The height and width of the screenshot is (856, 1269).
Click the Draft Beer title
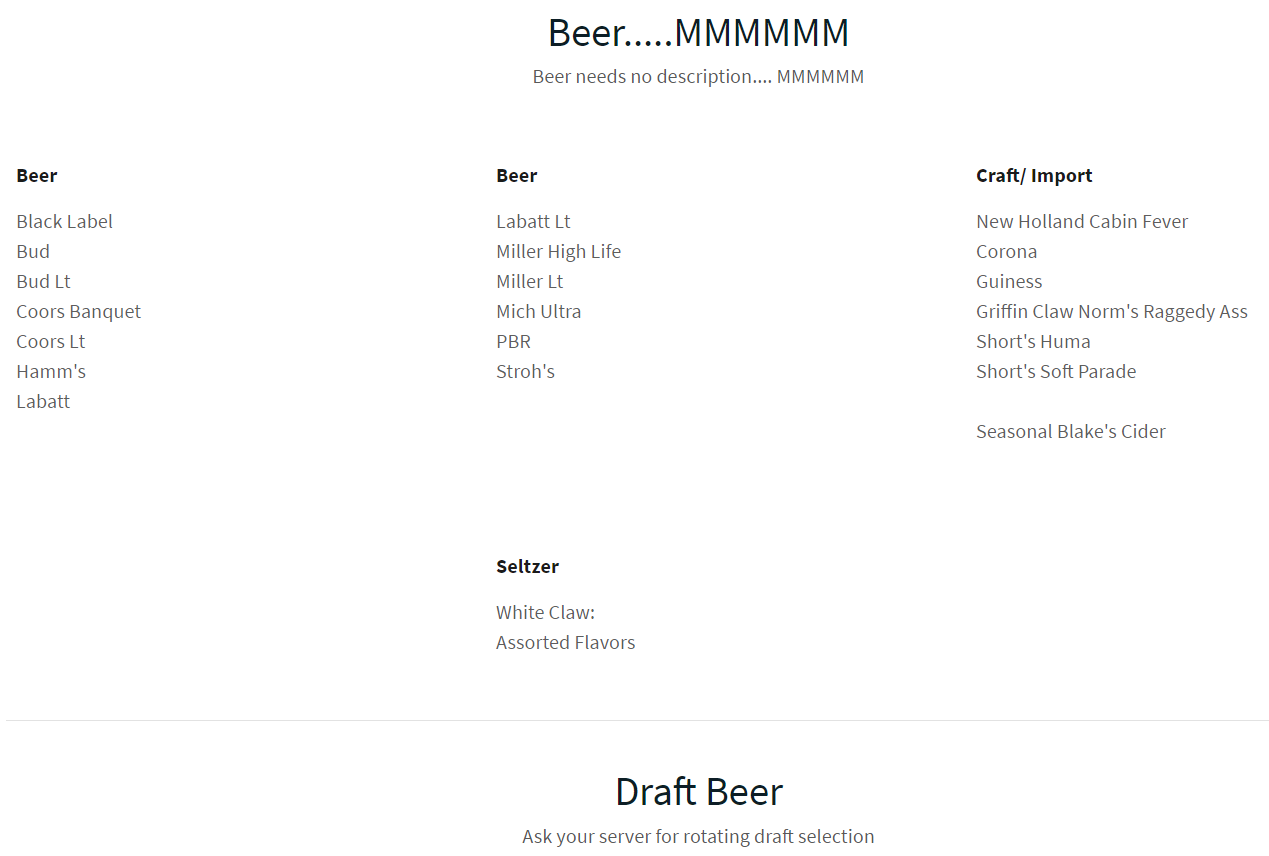[698, 792]
